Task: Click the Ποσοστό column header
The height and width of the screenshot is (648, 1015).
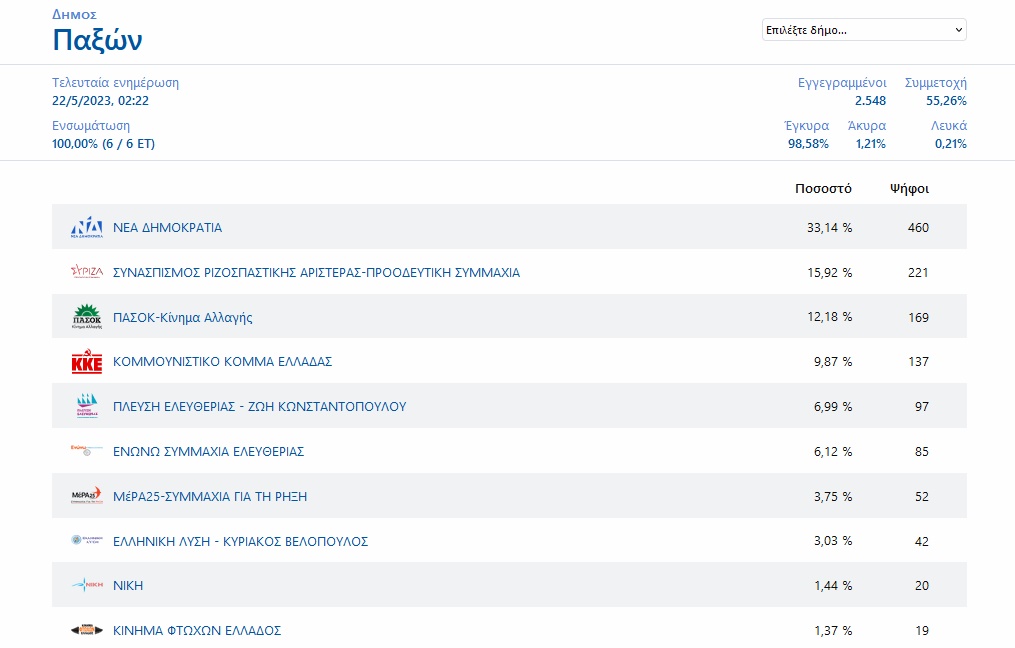Action: [823, 188]
